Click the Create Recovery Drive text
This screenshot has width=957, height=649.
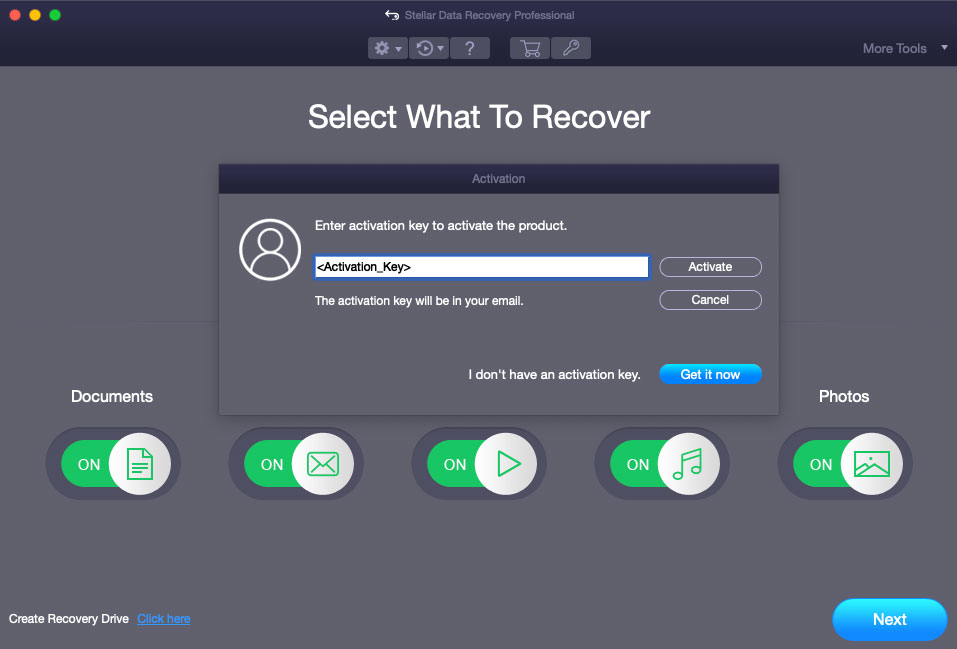(69, 619)
